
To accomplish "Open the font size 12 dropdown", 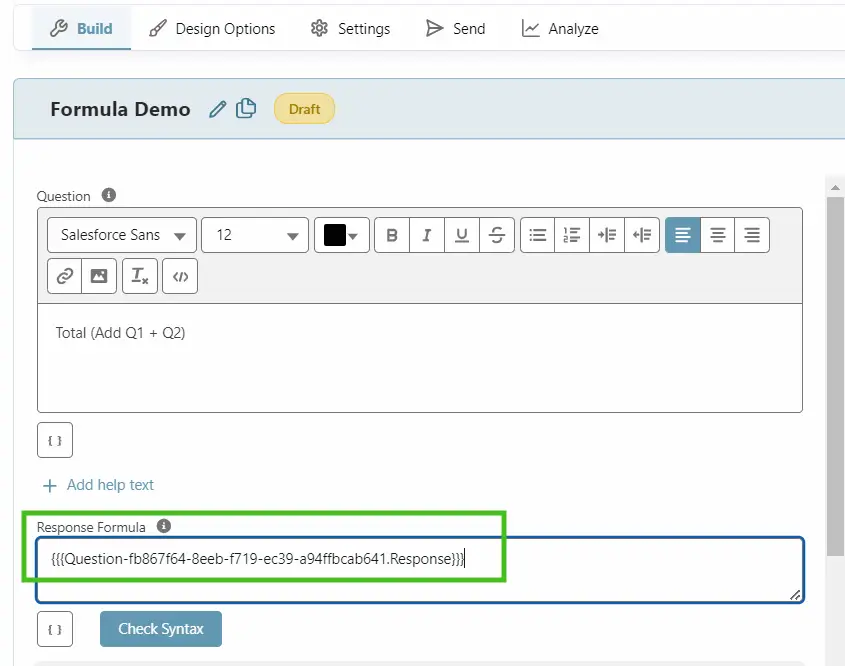I will [x=255, y=235].
